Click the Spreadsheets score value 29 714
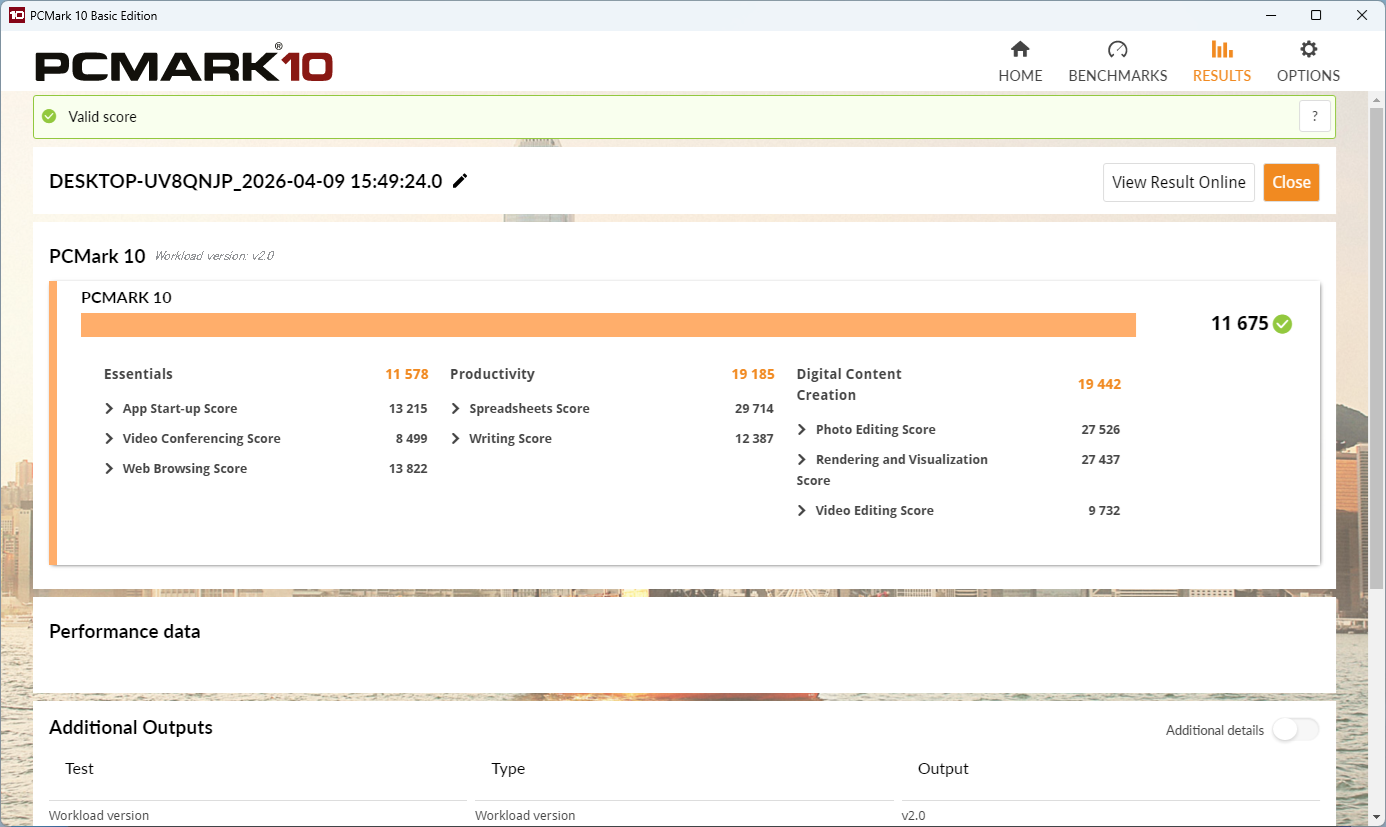This screenshot has width=1386, height=827. [x=754, y=408]
